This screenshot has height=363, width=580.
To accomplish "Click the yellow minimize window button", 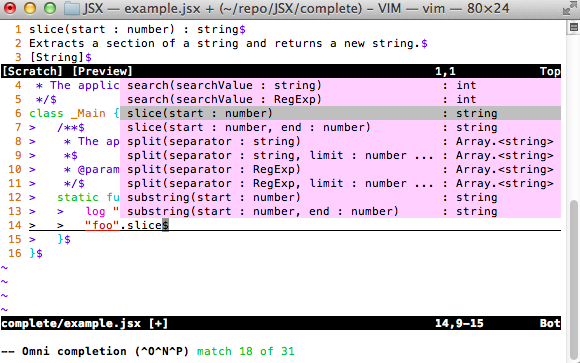I will (30, 8).
